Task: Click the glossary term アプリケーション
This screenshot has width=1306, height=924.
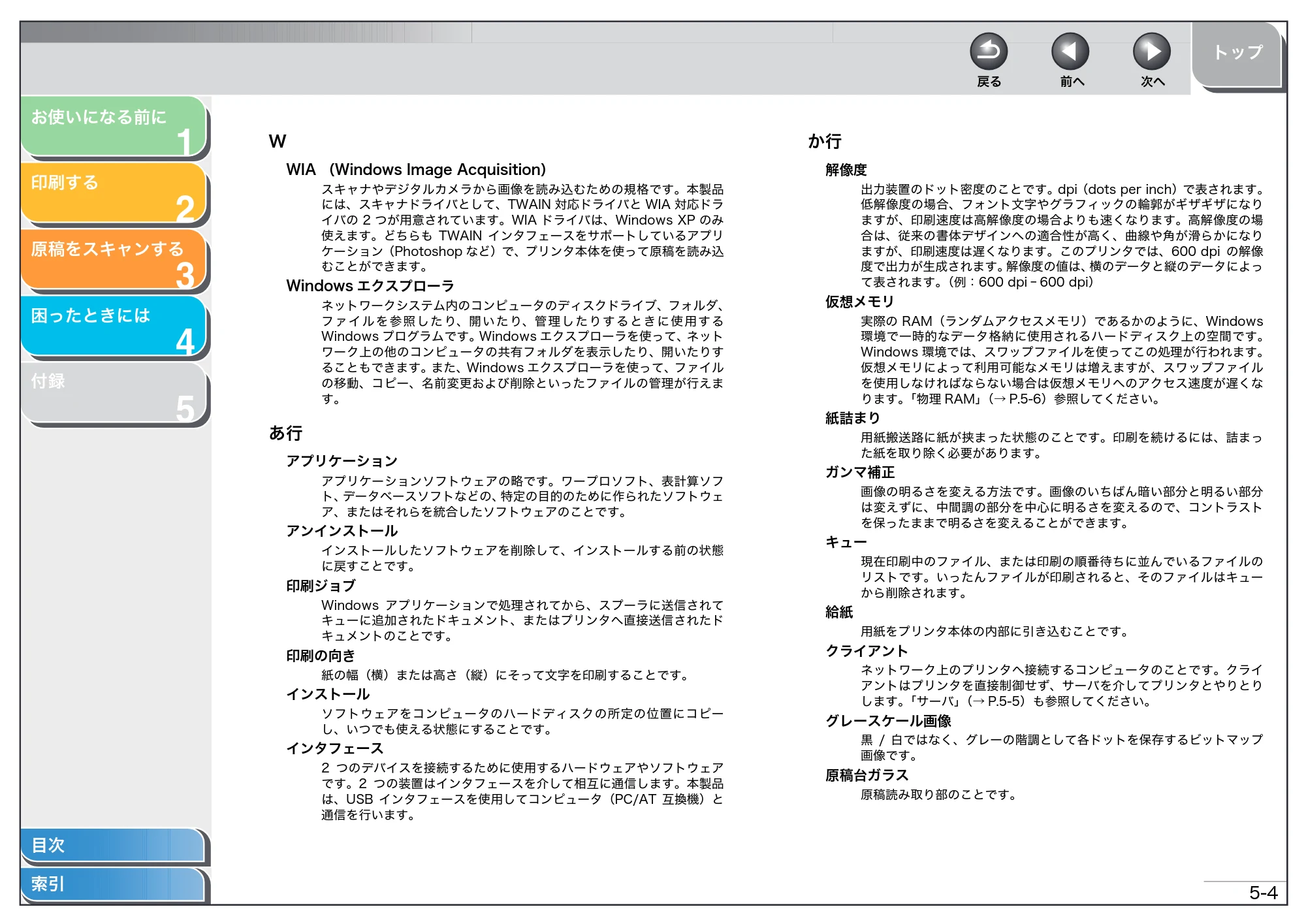Action: pyautogui.click(x=342, y=461)
